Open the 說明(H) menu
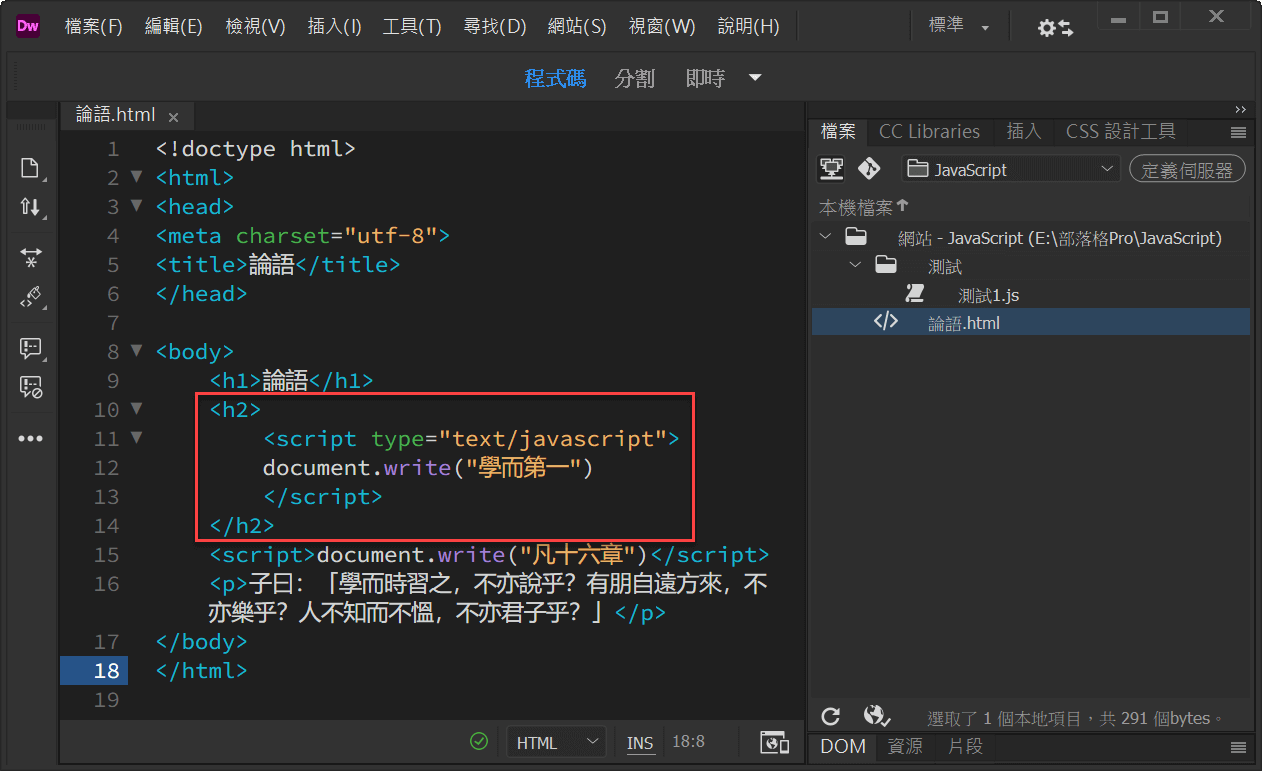The width and height of the screenshot is (1262, 771). (748, 27)
